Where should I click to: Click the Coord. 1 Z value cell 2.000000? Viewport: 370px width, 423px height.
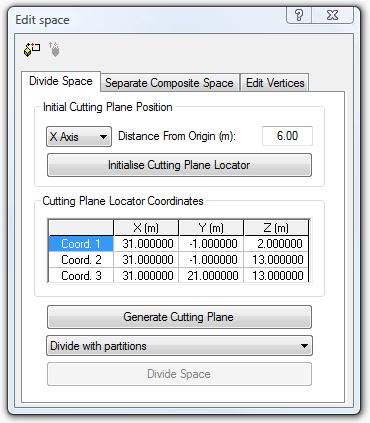[277, 244]
